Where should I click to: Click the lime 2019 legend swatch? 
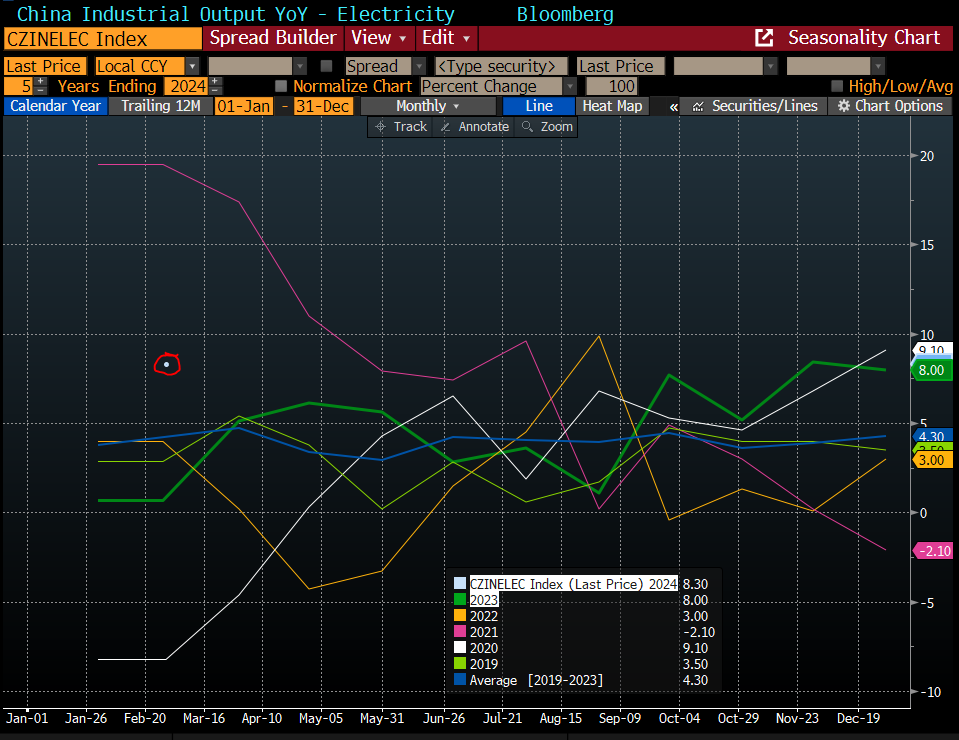click(x=460, y=663)
